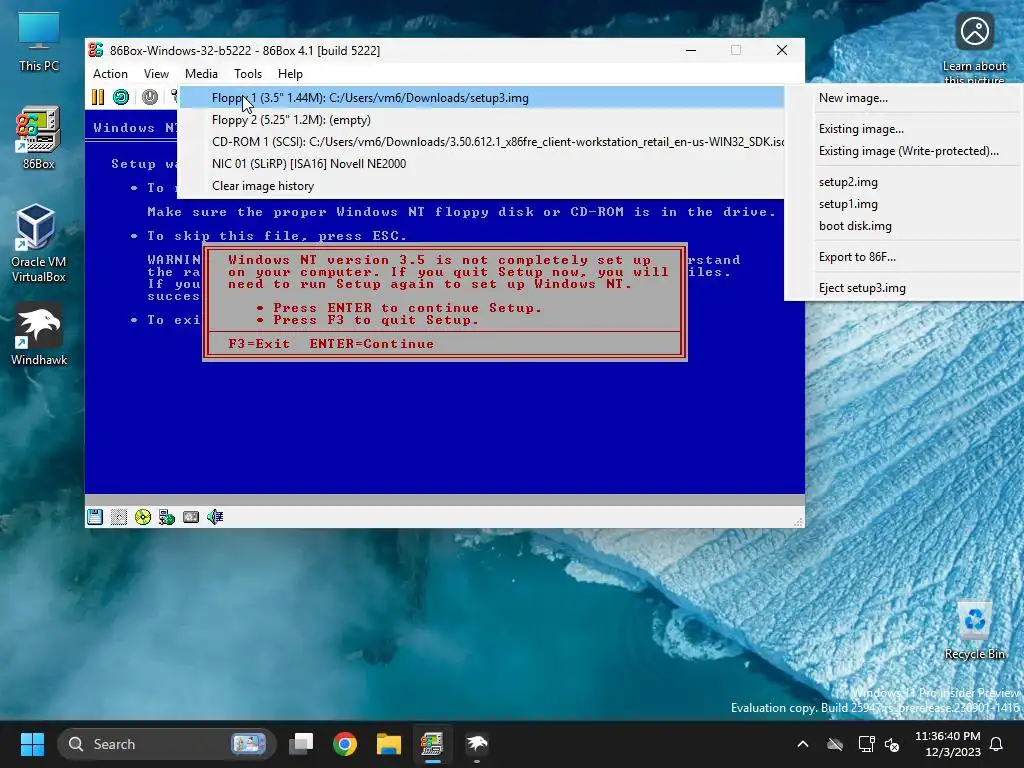The image size is (1024, 768).
Task: Select the Oracle VM VirtualBox desktop shortcut
Action: (39, 242)
